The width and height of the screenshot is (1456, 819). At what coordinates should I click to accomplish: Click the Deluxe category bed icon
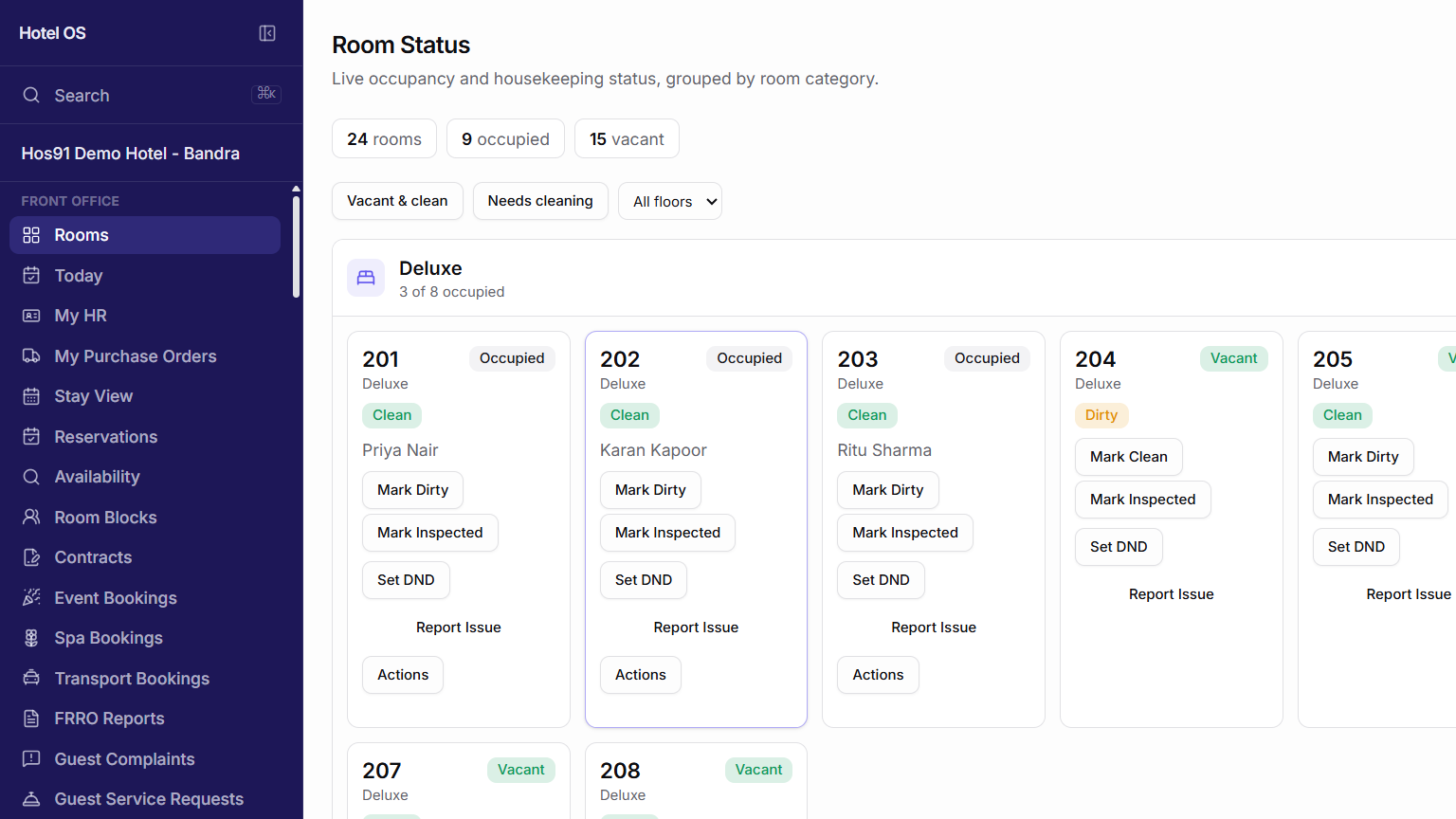point(366,278)
